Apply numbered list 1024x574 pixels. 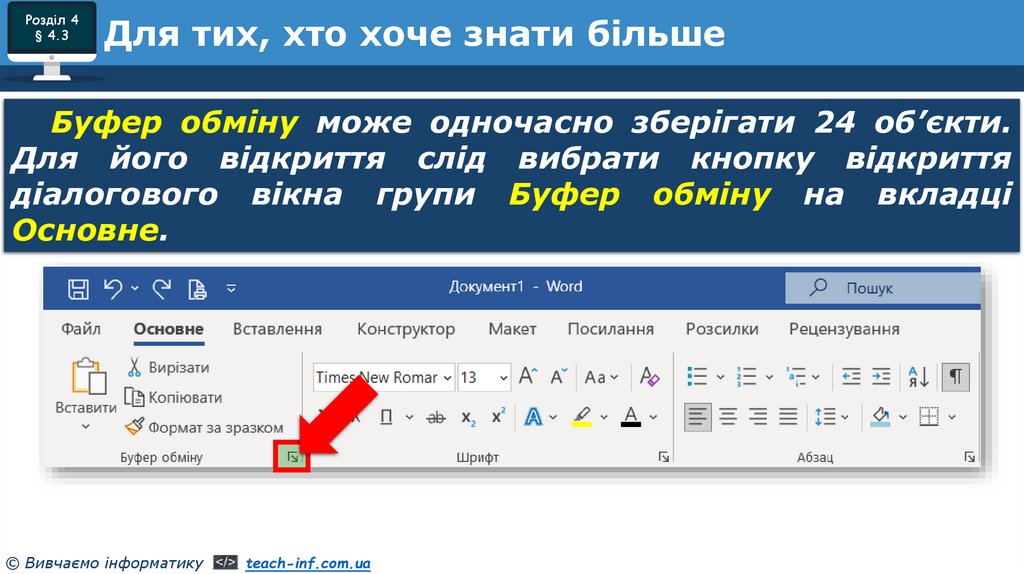pos(746,377)
